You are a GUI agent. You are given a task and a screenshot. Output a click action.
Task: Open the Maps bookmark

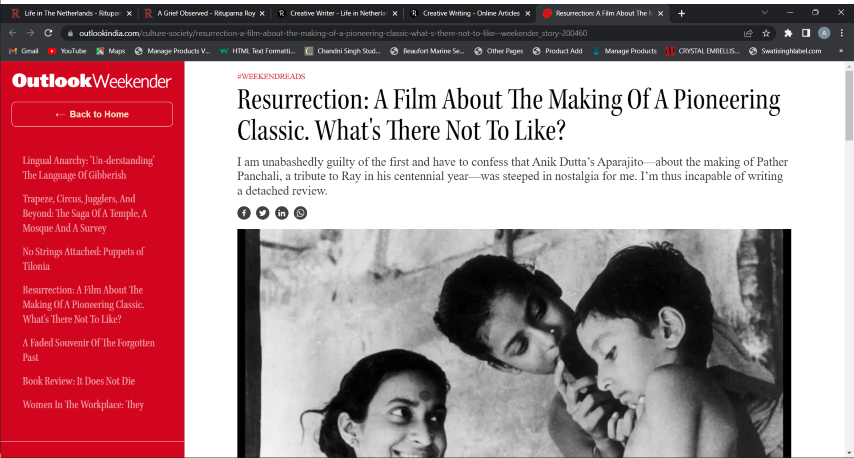tap(111, 51)
